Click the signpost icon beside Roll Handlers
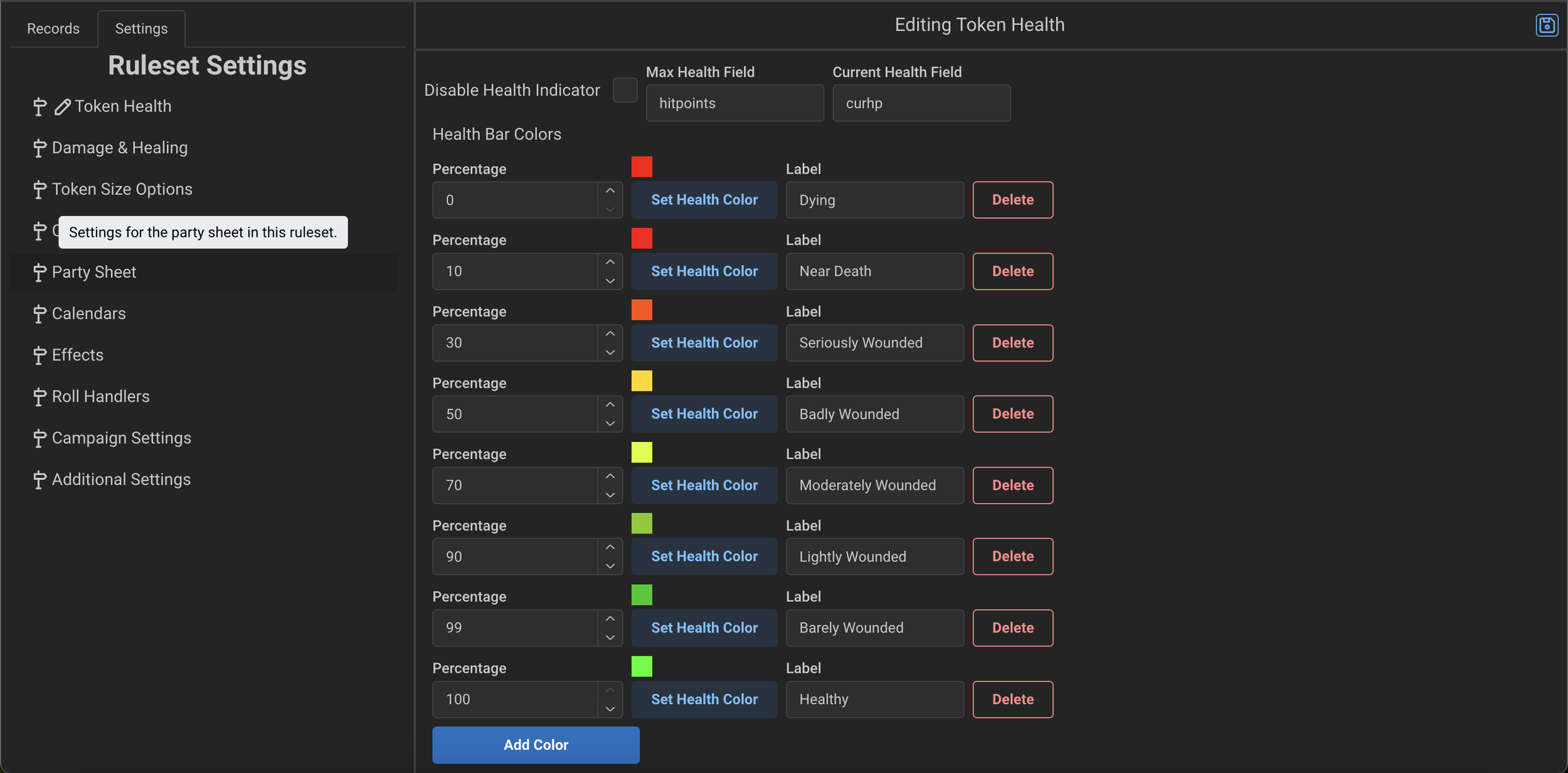The image size is (1568, 773). (39, 396)
